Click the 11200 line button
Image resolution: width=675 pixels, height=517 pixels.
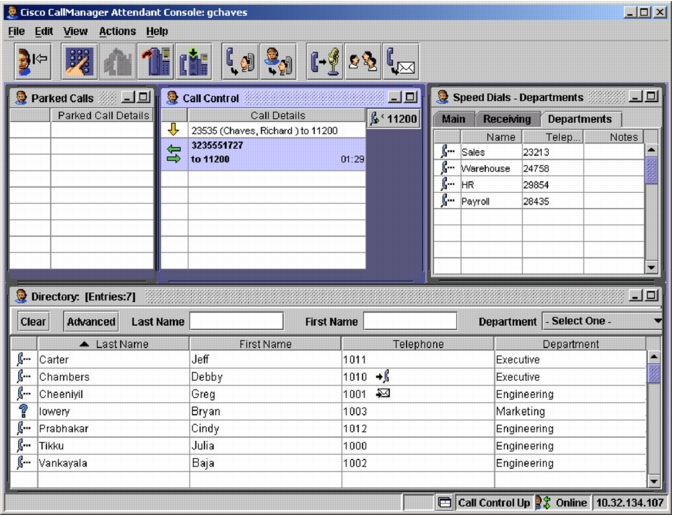(x=394, y=118)
